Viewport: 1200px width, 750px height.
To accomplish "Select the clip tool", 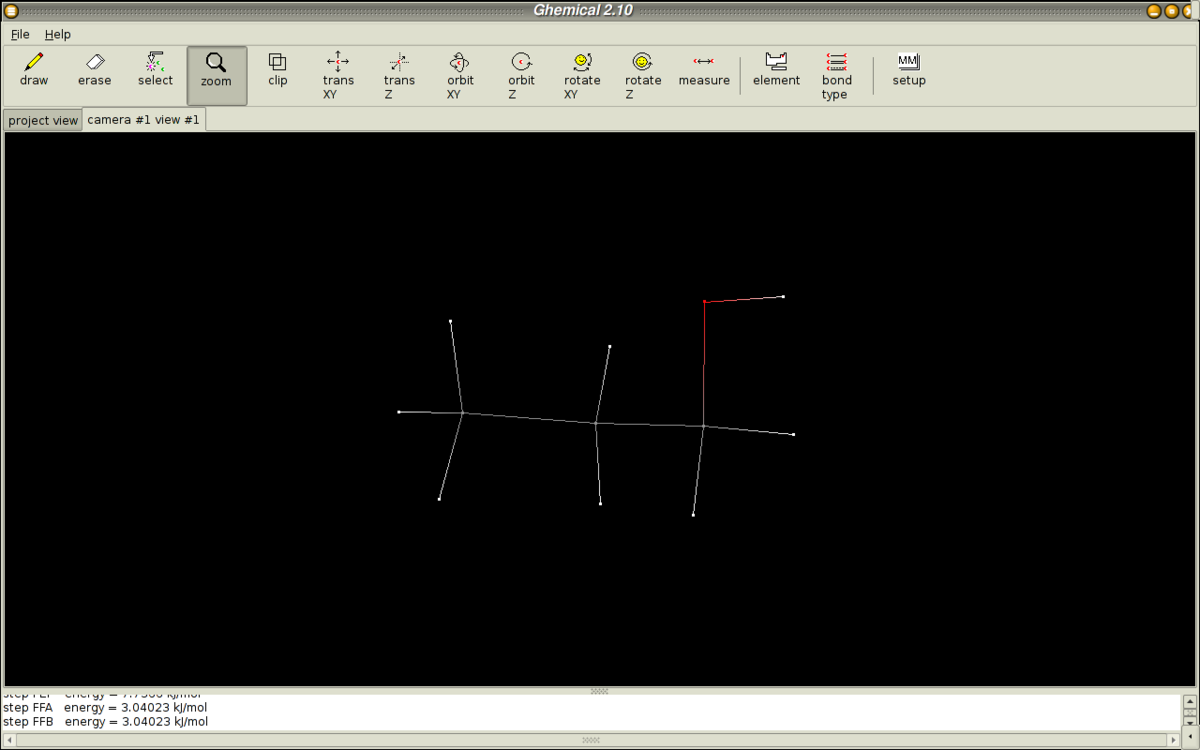I will (277, 70).
